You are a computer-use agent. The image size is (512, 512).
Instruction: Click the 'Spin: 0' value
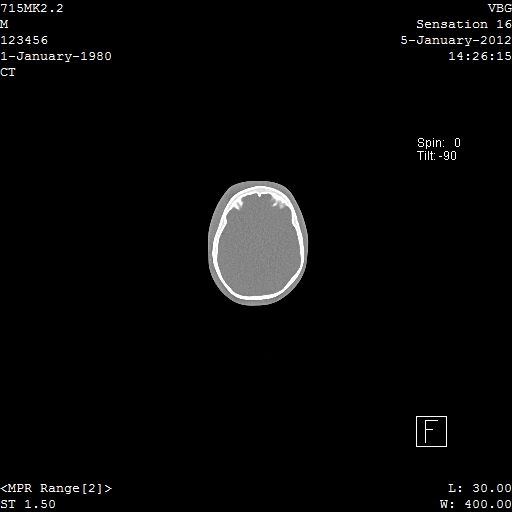tap(439, 143)
